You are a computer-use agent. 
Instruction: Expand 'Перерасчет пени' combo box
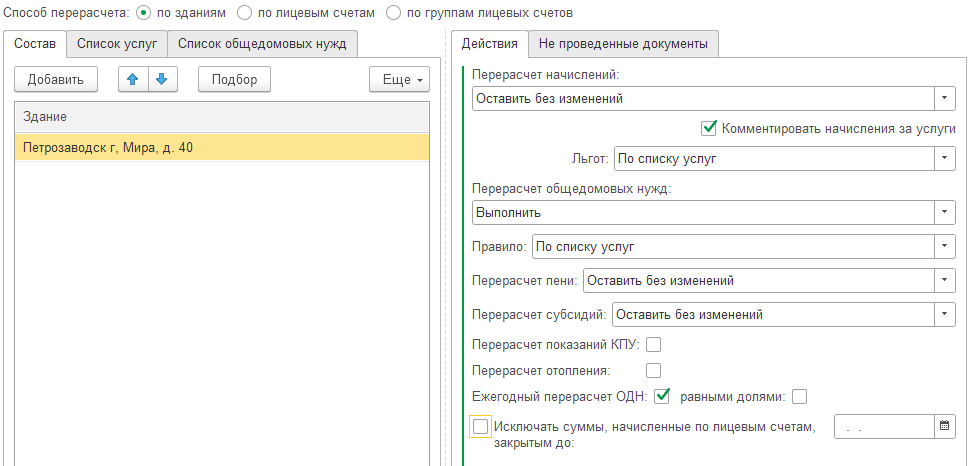(944, 280)
